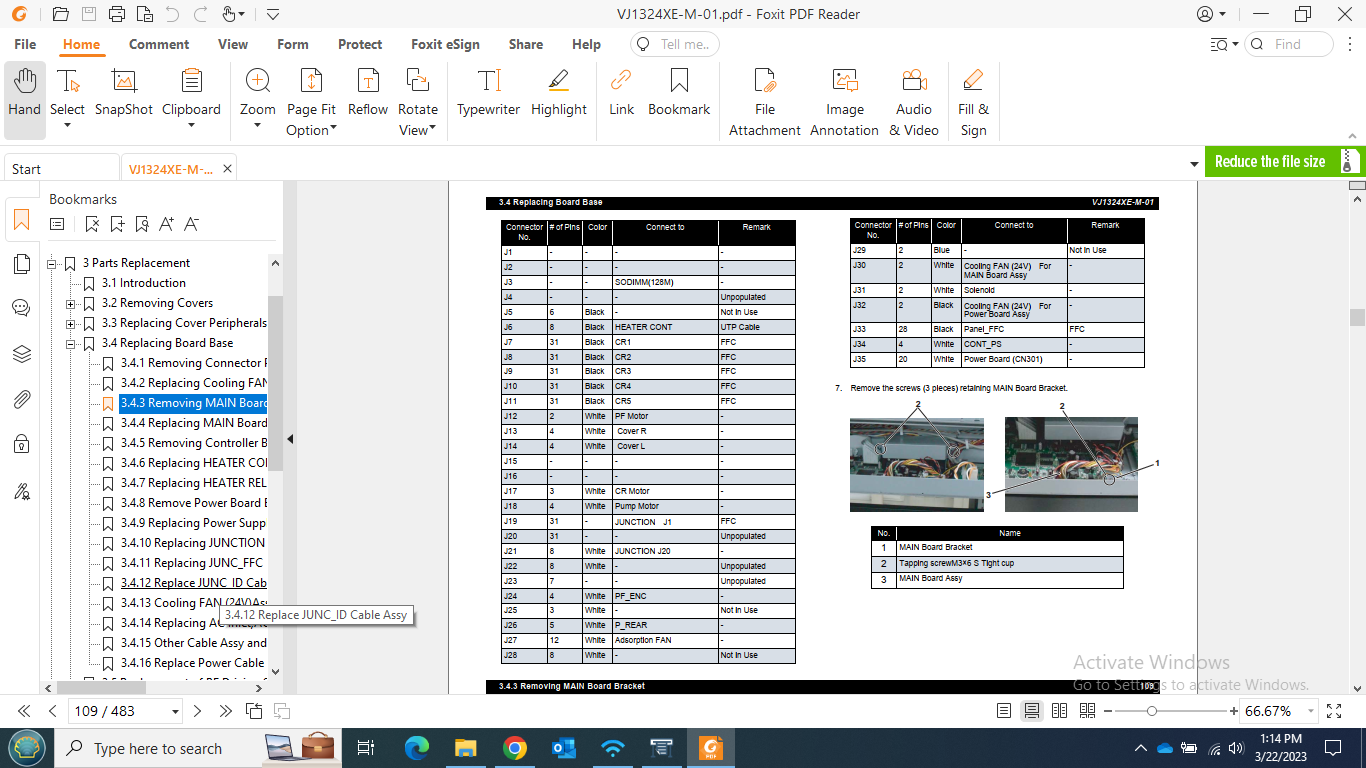
Task: Go to the last page
Action: click(x=226, y=711)
